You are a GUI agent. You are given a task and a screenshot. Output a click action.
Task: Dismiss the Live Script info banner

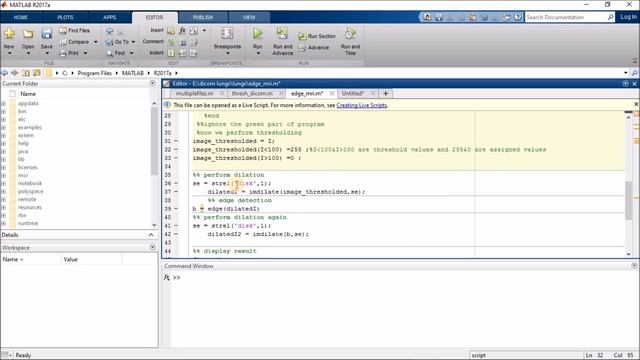636,104
